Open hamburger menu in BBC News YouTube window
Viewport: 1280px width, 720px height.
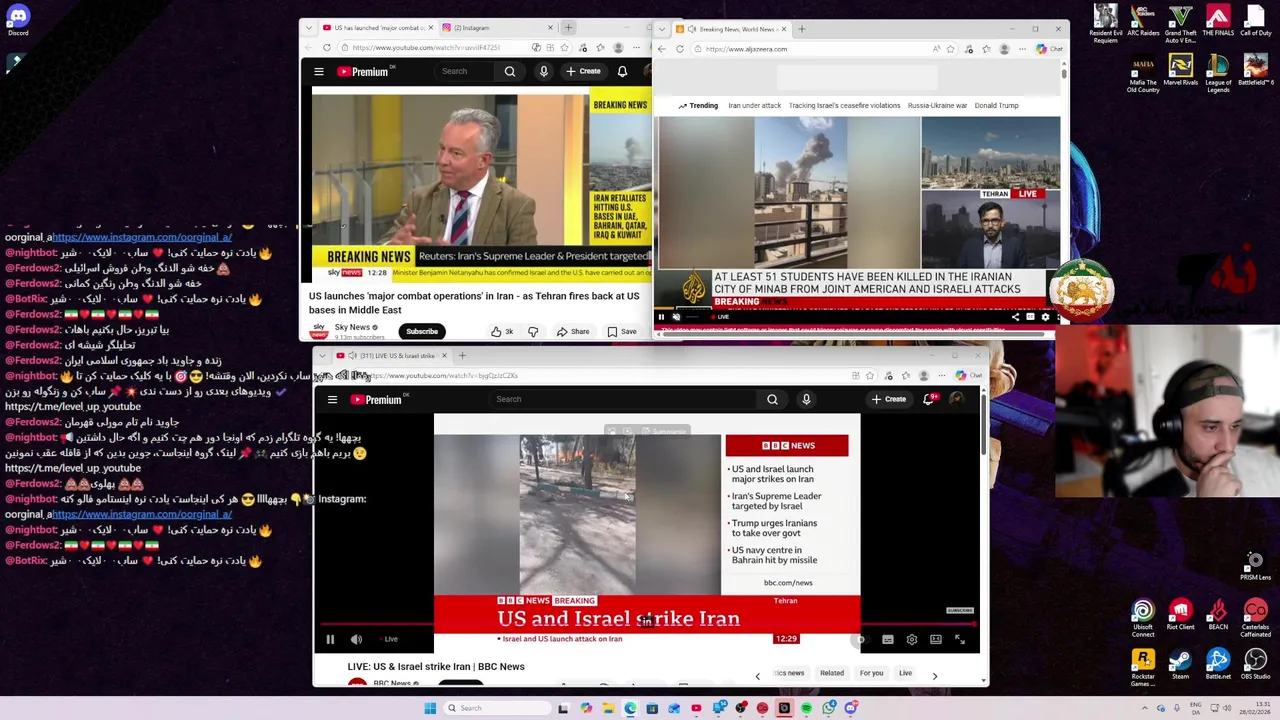pos(332,399)
